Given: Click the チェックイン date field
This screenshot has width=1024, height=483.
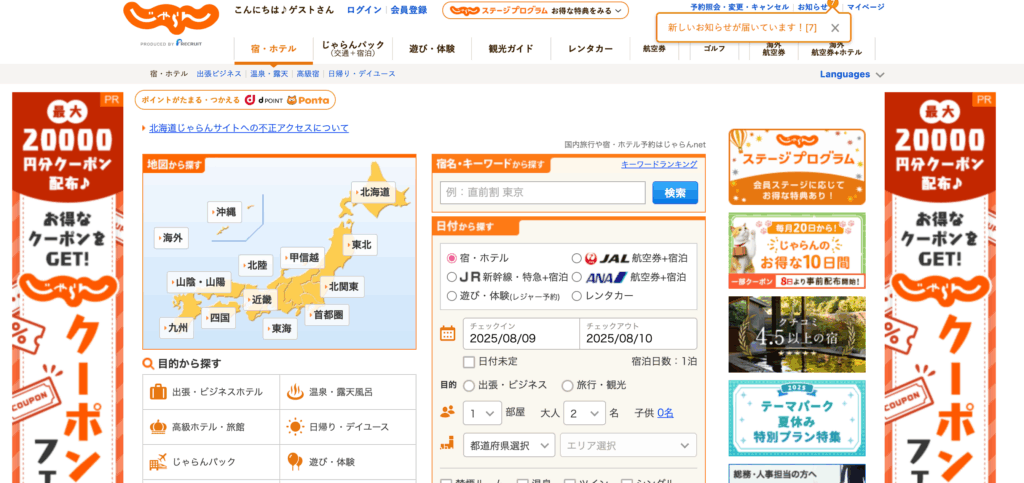Looking at the screenshot, I should pyautogui.click(x=521, y=334).
